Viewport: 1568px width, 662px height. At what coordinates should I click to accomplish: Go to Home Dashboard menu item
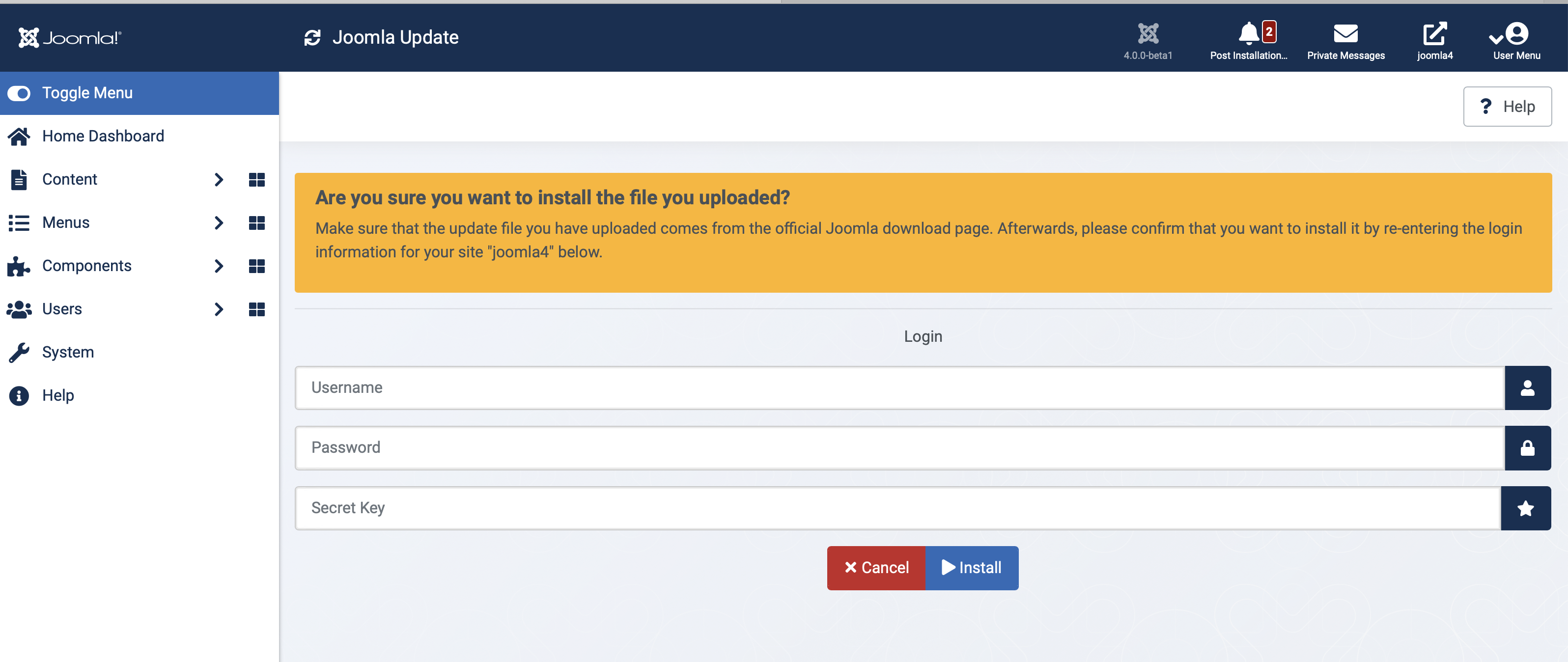tap(140, 137)
